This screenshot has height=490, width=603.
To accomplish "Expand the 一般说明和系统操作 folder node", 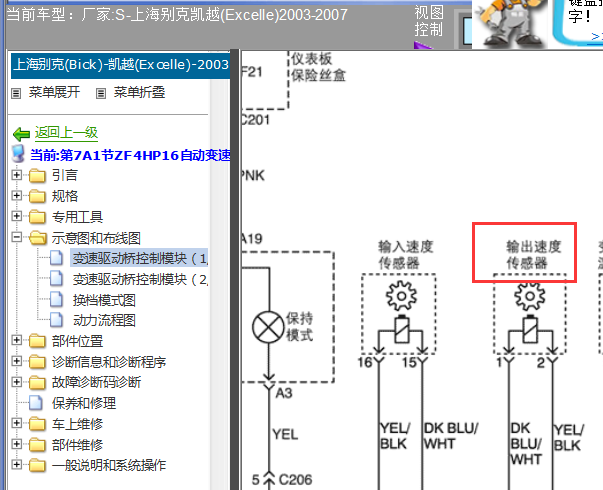I will coord(17,465).
